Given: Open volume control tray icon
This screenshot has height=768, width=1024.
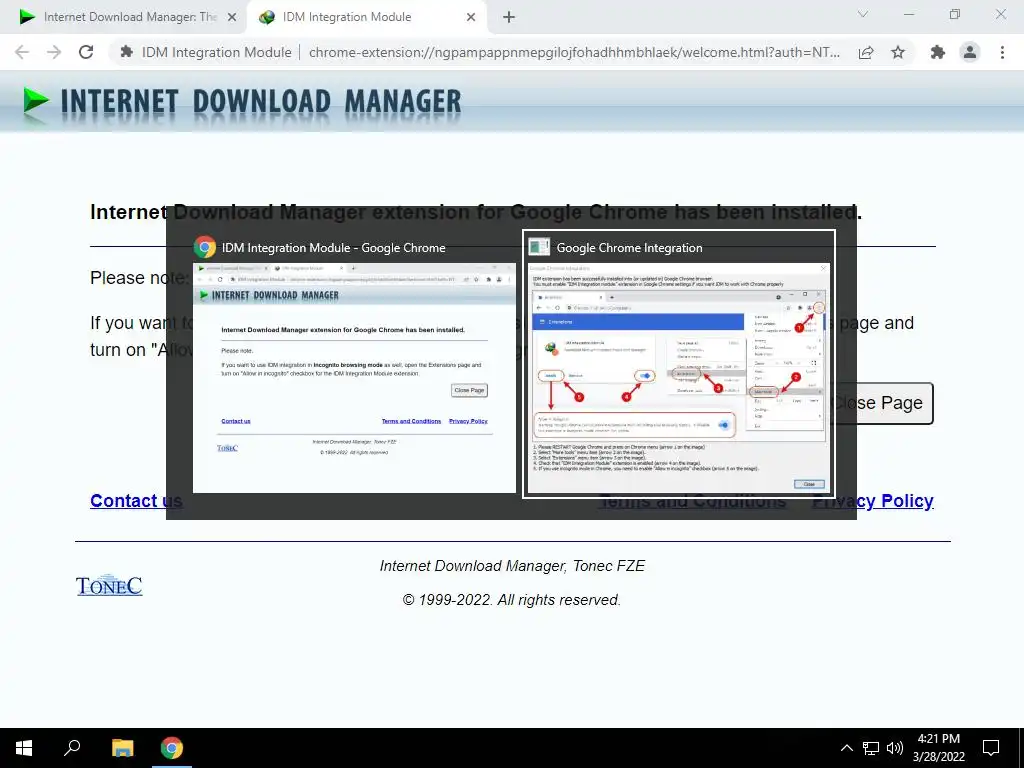Looking at the screenshot, I should [x=895, y=748].
